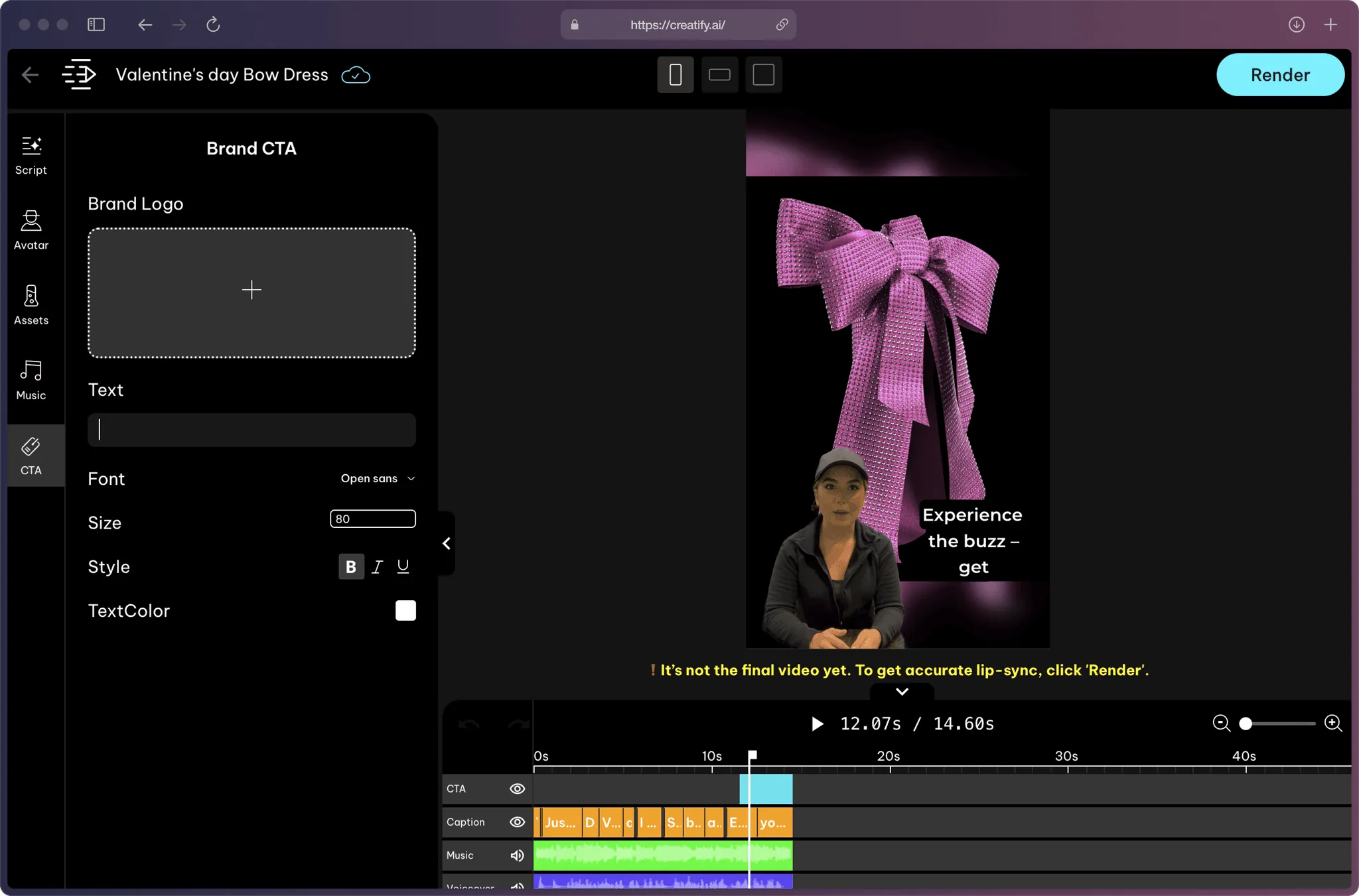Collapse the left Brand CTA panel
Screen dimensions: 1359x896
click(x=447, y=543)
